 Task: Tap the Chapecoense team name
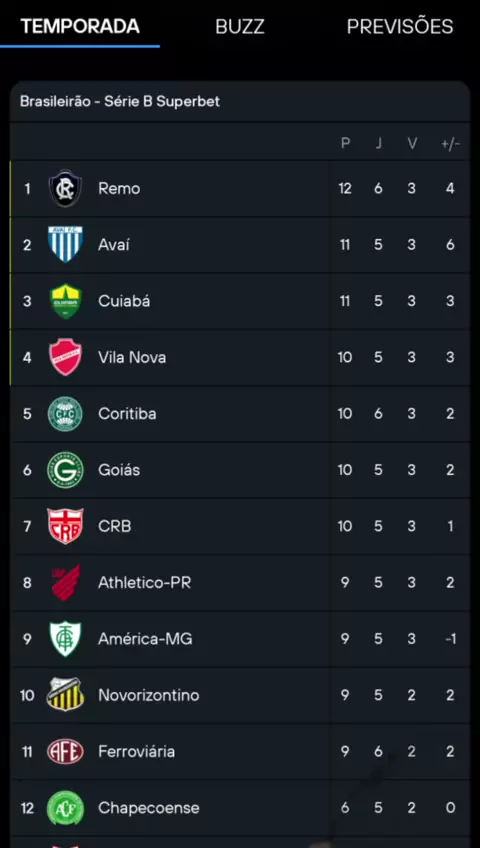[x=149, y=808]
